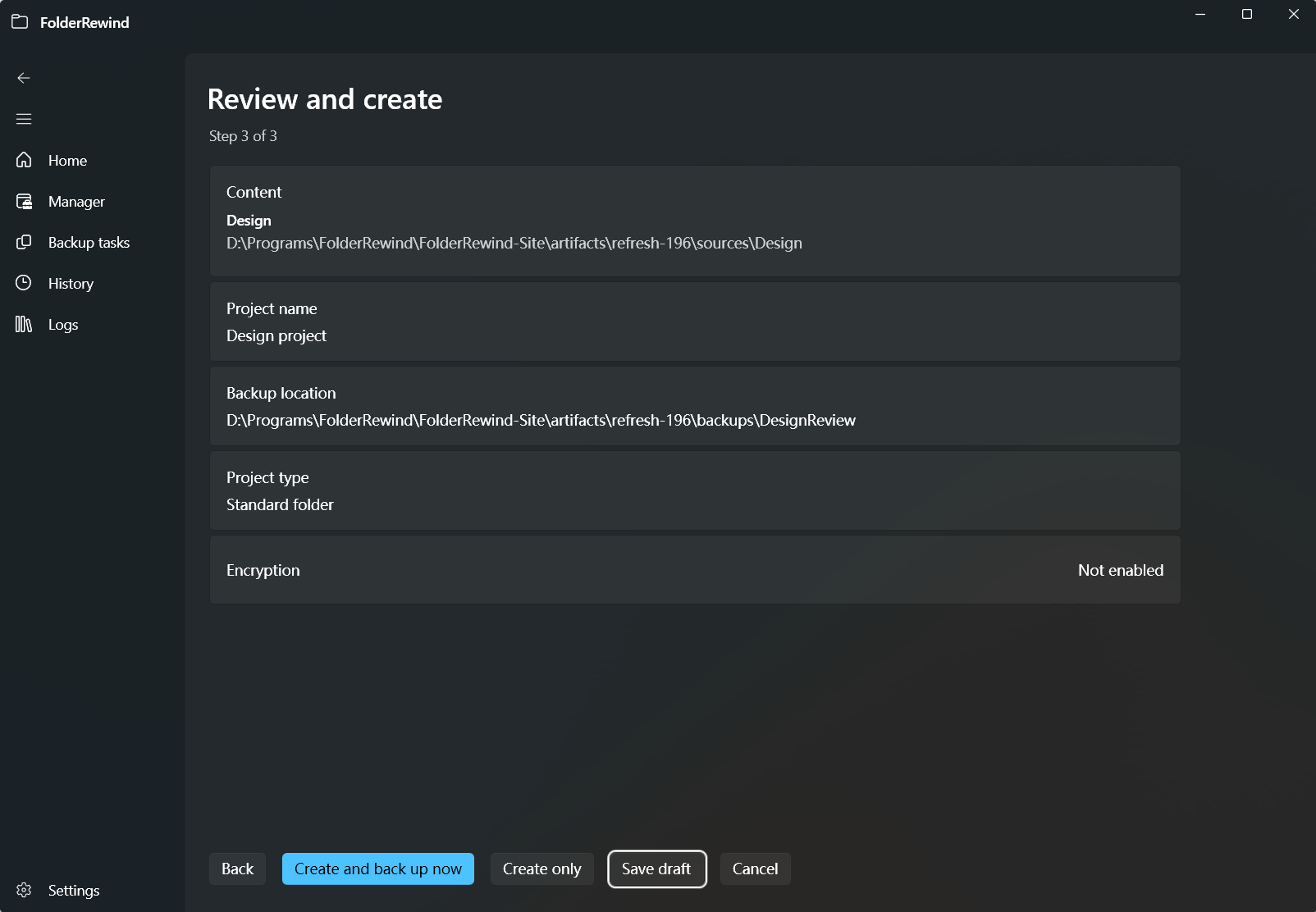Go to Manager section
This screenshot has height=912, width=1316.
pos(92,202)
